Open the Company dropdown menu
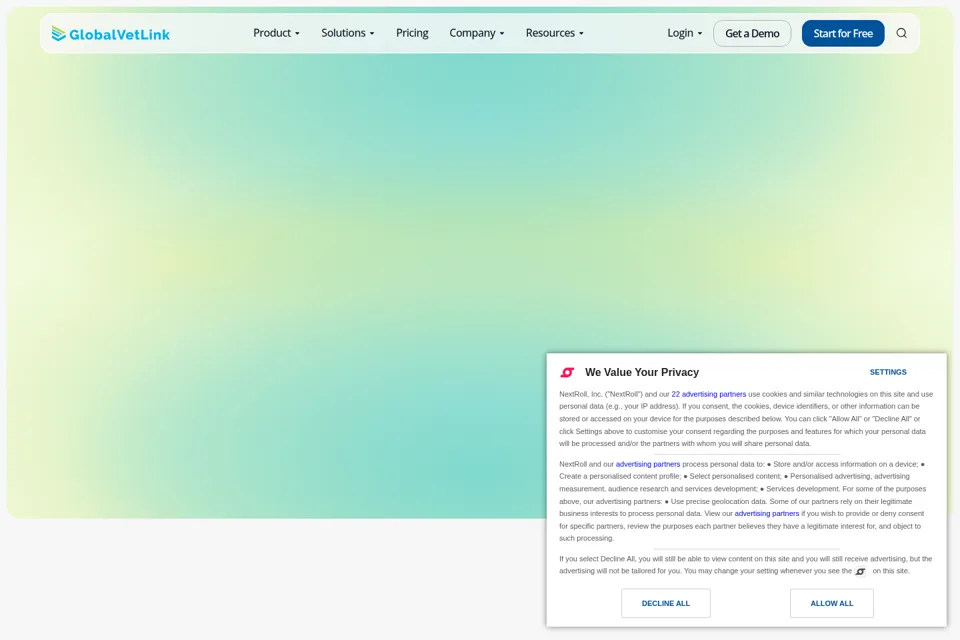Screen dimensions: 960x640 coord(476,33)
